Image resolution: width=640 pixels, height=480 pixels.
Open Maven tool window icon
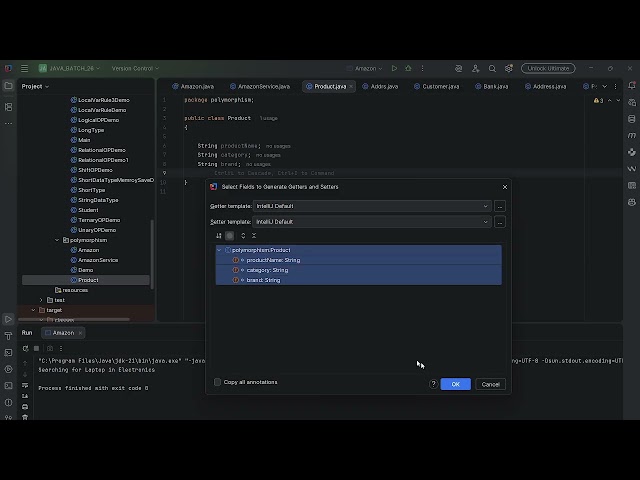tap(631, 135)
